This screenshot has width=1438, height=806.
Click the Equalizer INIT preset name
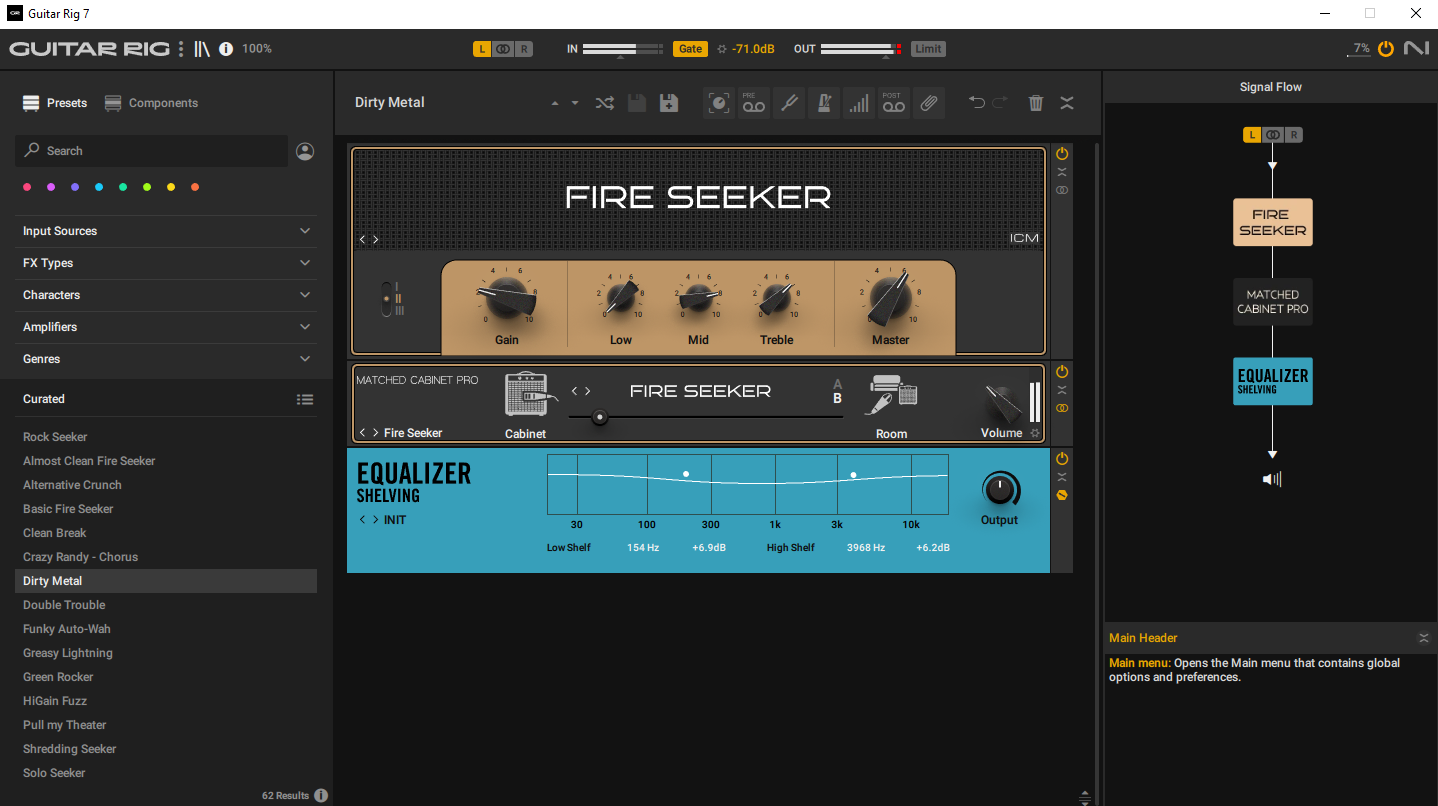395,520
